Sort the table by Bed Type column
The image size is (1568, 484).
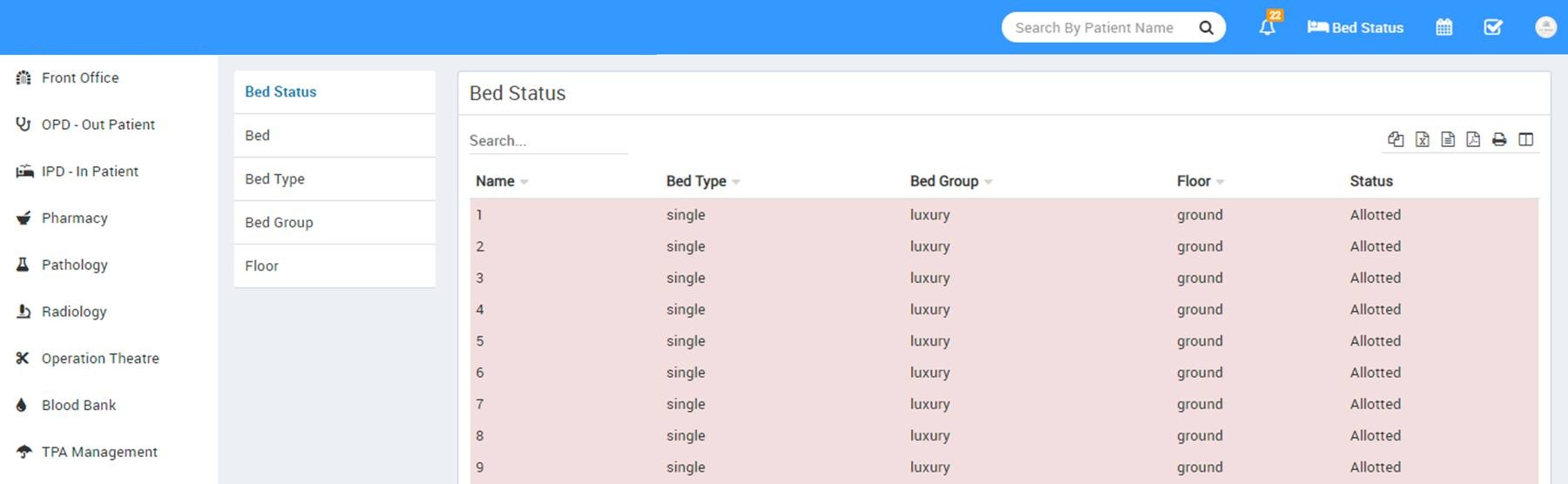pyautogui.click(x=703, y=181)
